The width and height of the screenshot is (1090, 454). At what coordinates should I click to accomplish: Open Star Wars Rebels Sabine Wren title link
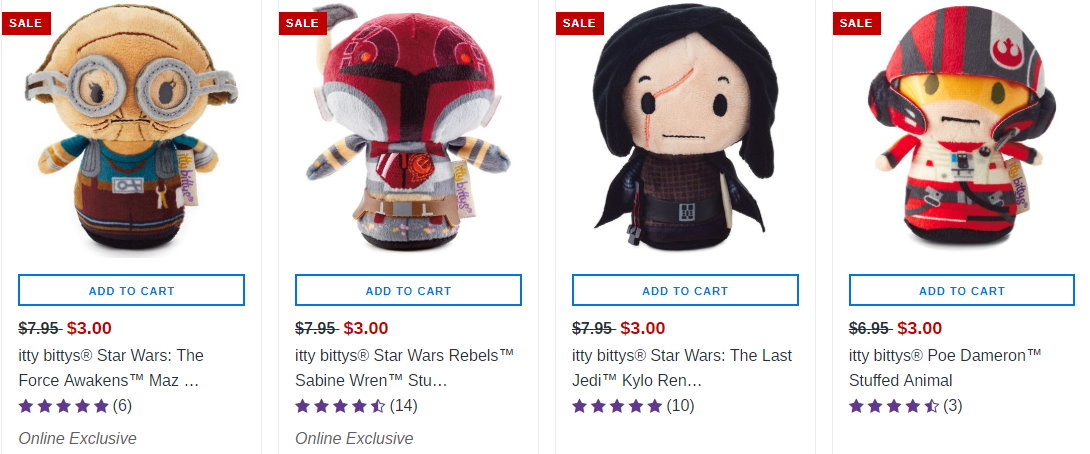[x=404, y=367]
